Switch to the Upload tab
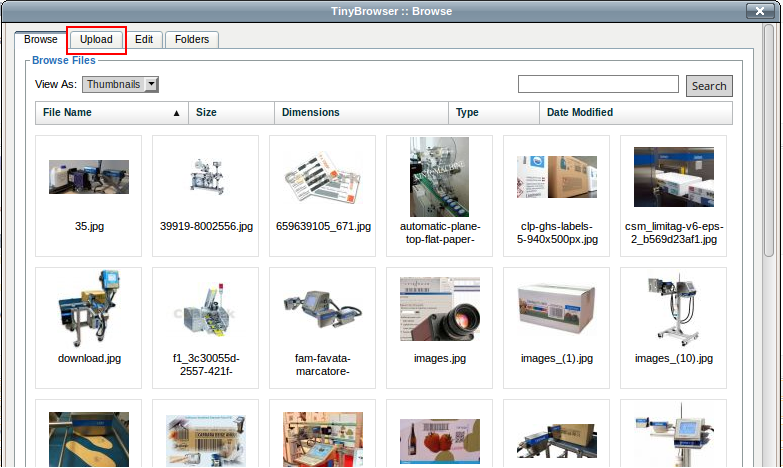The width and height of the screenshot is (783, 468). coord(96,39)
